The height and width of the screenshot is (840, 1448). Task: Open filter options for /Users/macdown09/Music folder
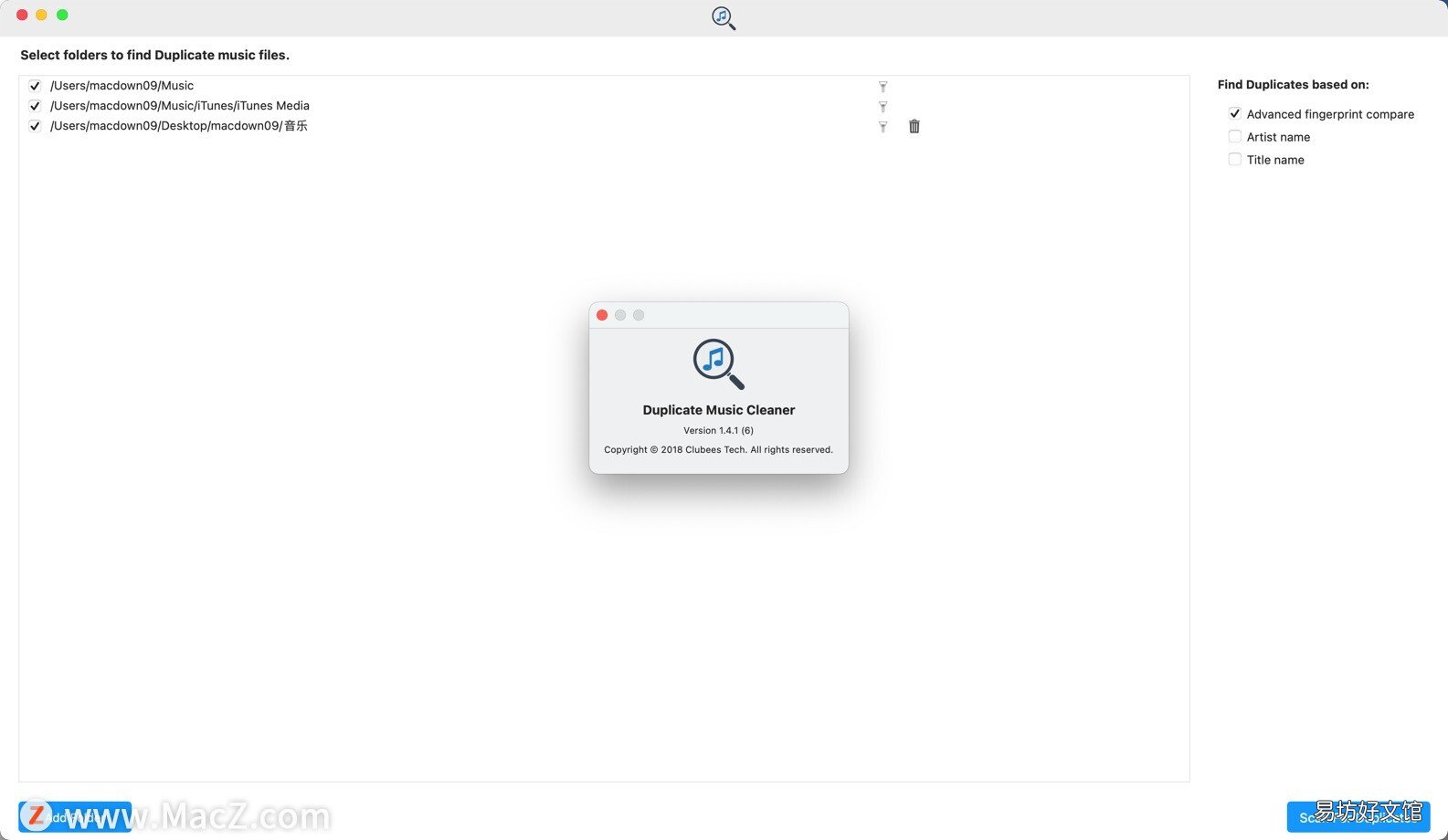tap(883, 87)
